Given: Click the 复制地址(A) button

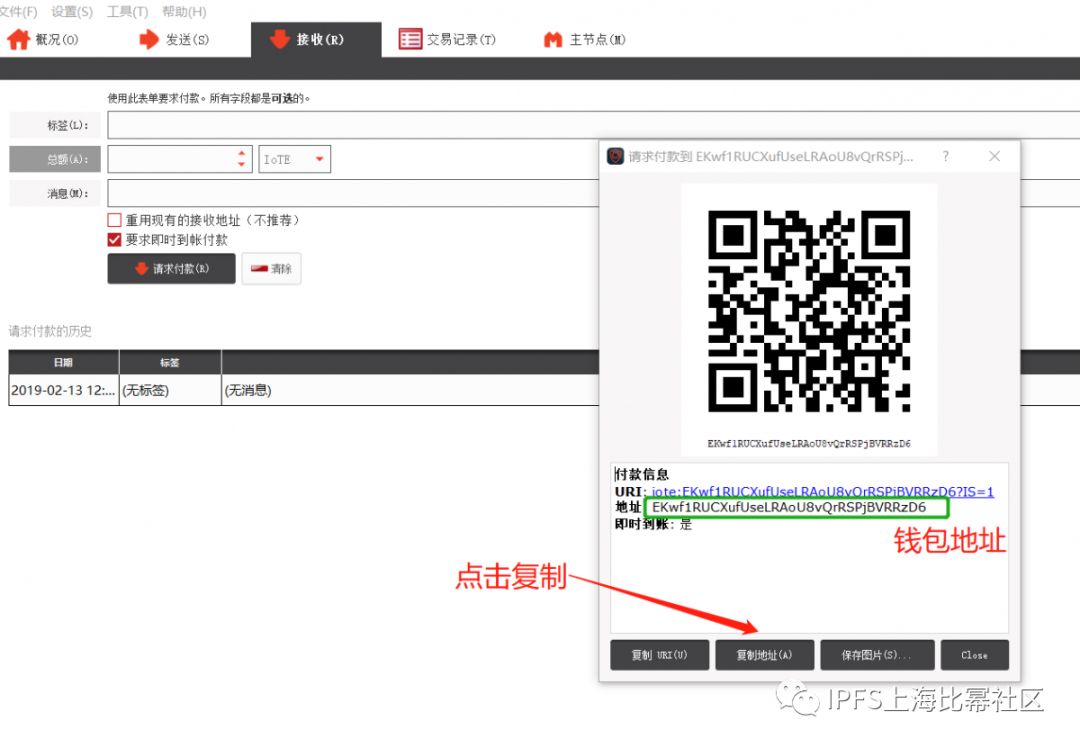Looking at the screenshot, I should click(765, 655).
